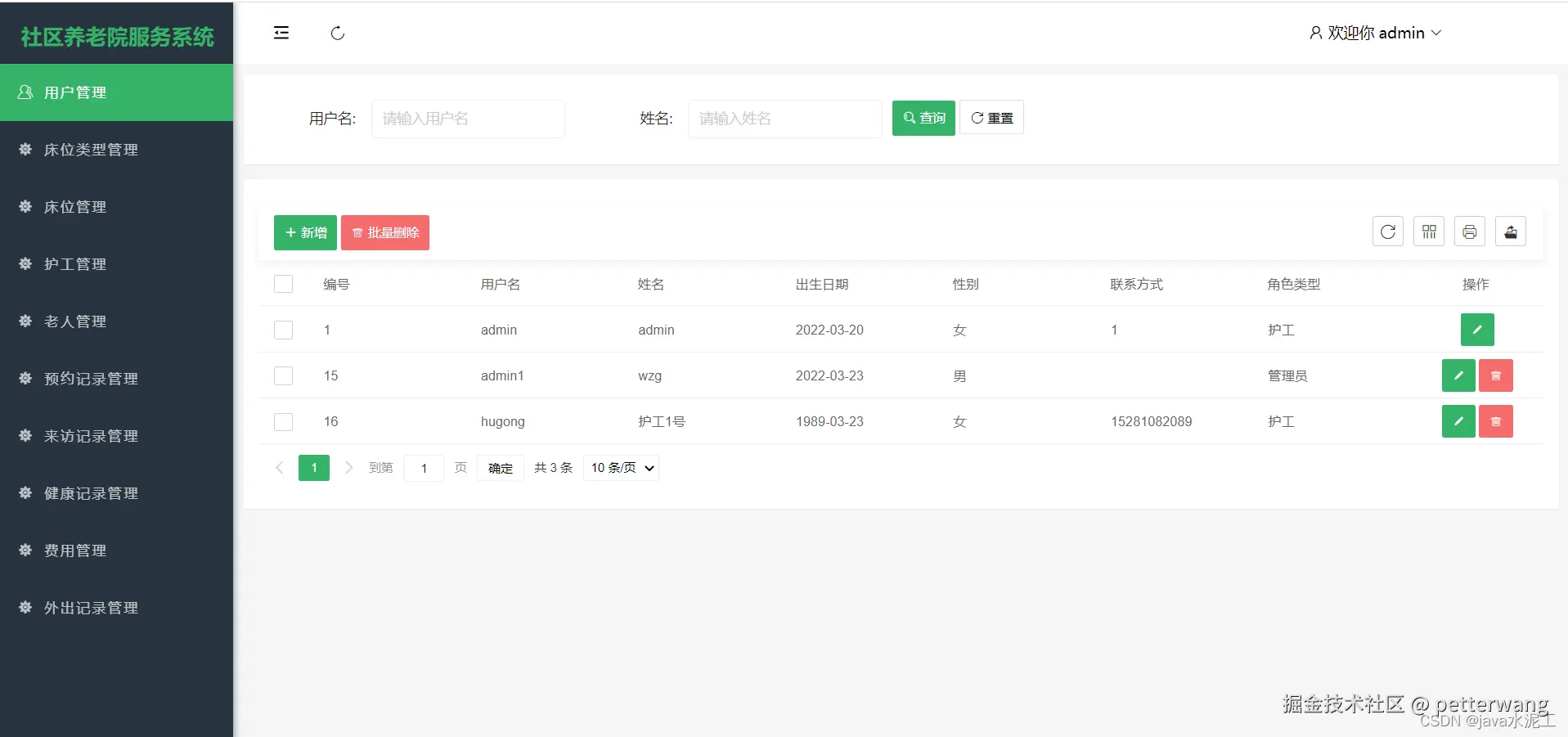The height and width of the screenshot is (737, 1568).
Task: Refresh the user table data
Action: pos(1388,231)
